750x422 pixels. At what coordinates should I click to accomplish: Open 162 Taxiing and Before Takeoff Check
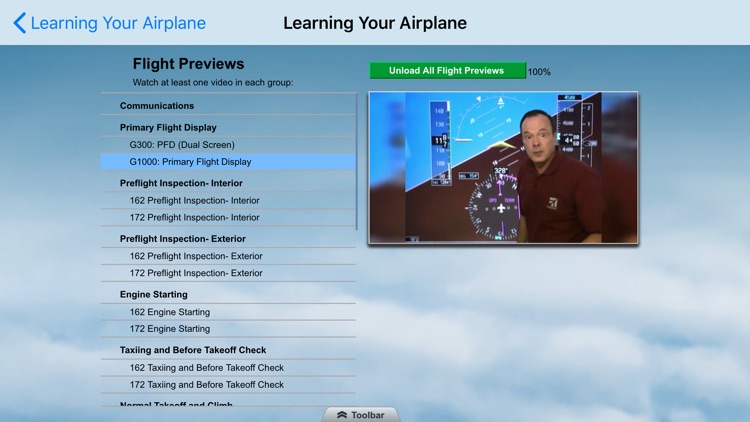[x=229, y=367]
